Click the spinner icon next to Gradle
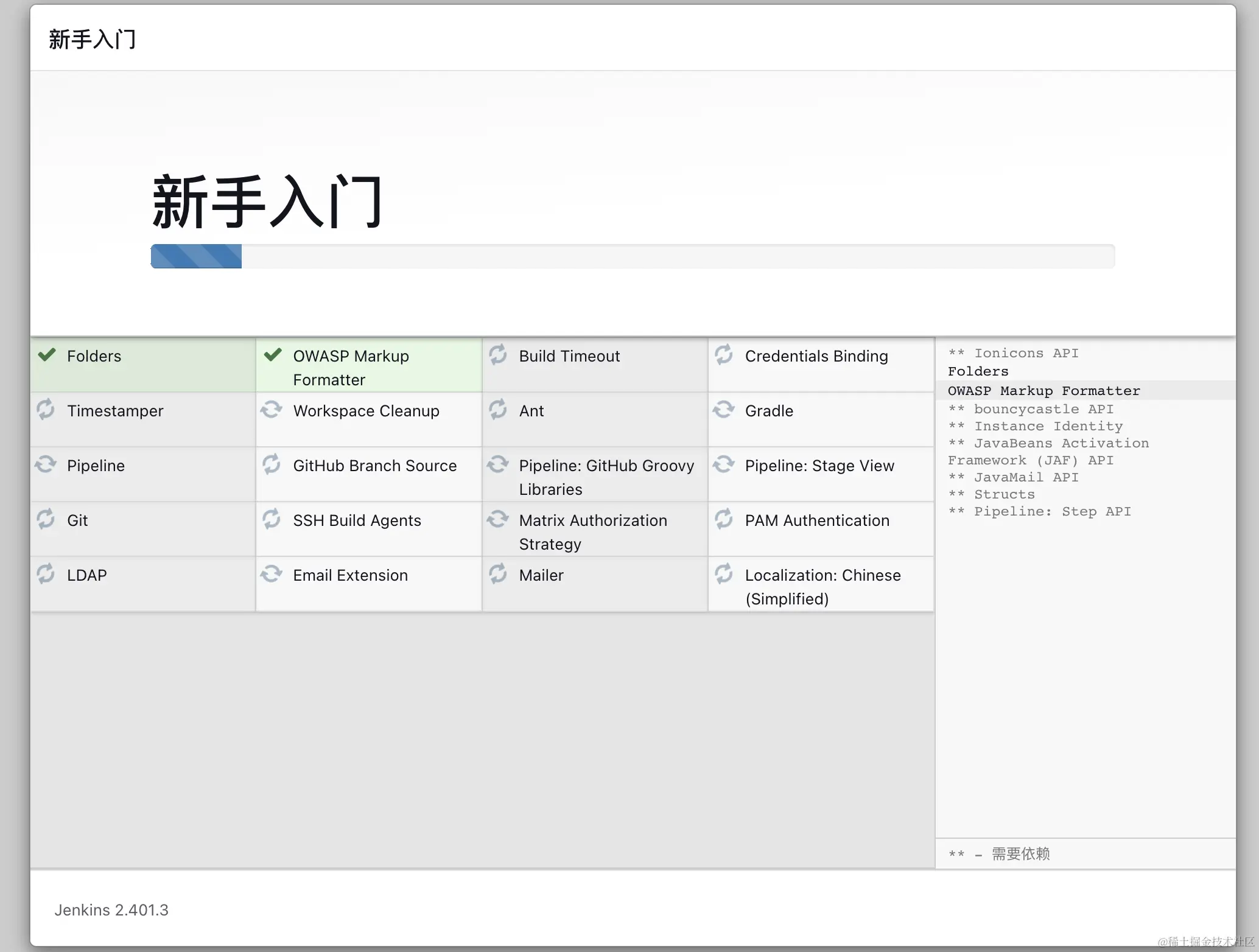 click(724, 410)
